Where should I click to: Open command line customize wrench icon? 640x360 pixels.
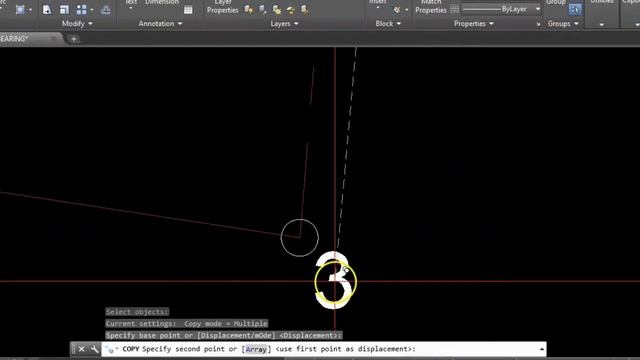pyautogui.click(x=94, y=349)
